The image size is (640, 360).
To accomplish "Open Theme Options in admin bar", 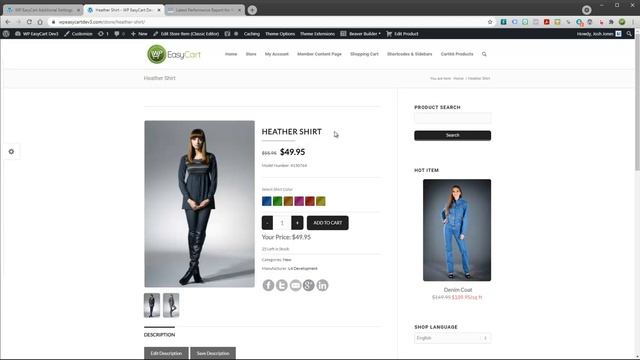I will tap(280, 34).
